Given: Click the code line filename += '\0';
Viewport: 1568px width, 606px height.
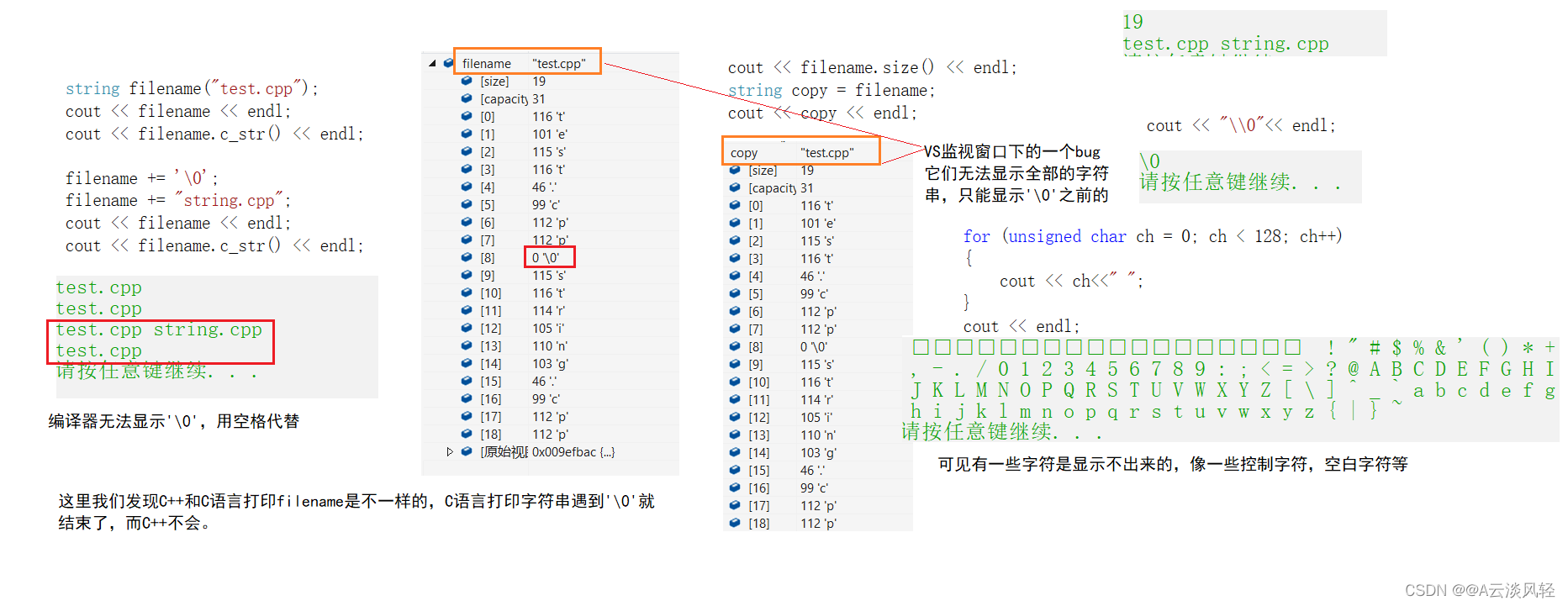Looking at the screenshot, I should [142, 178].
